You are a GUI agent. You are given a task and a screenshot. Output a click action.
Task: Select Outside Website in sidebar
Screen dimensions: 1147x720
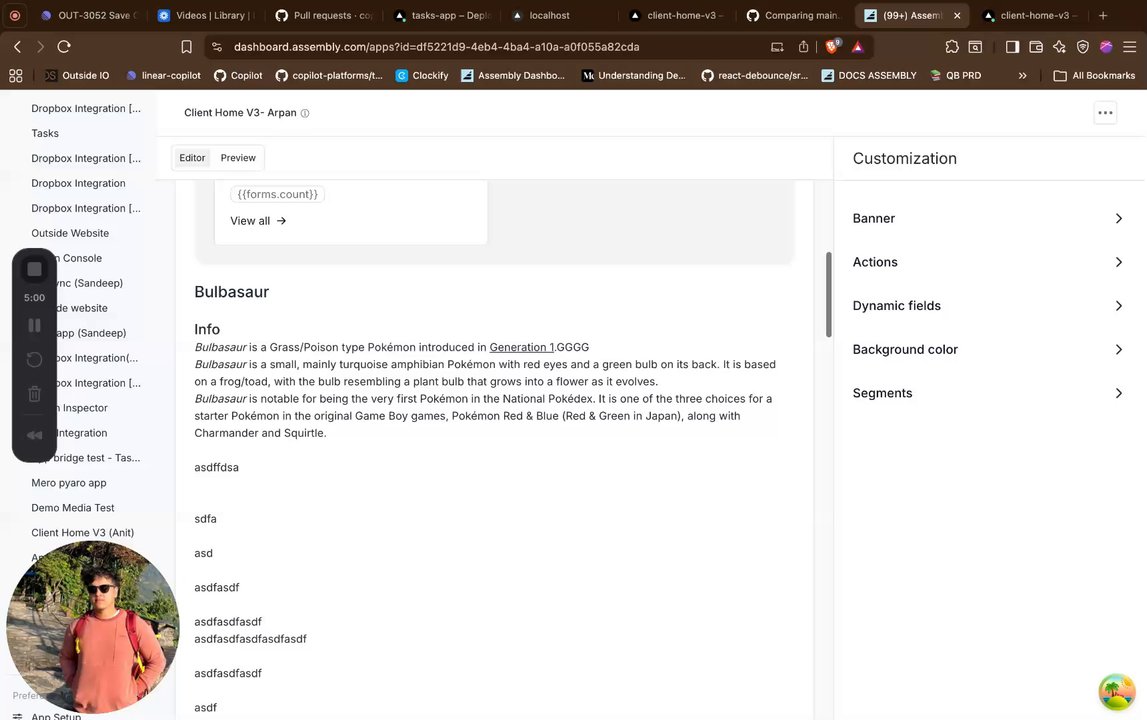[69, 233]
